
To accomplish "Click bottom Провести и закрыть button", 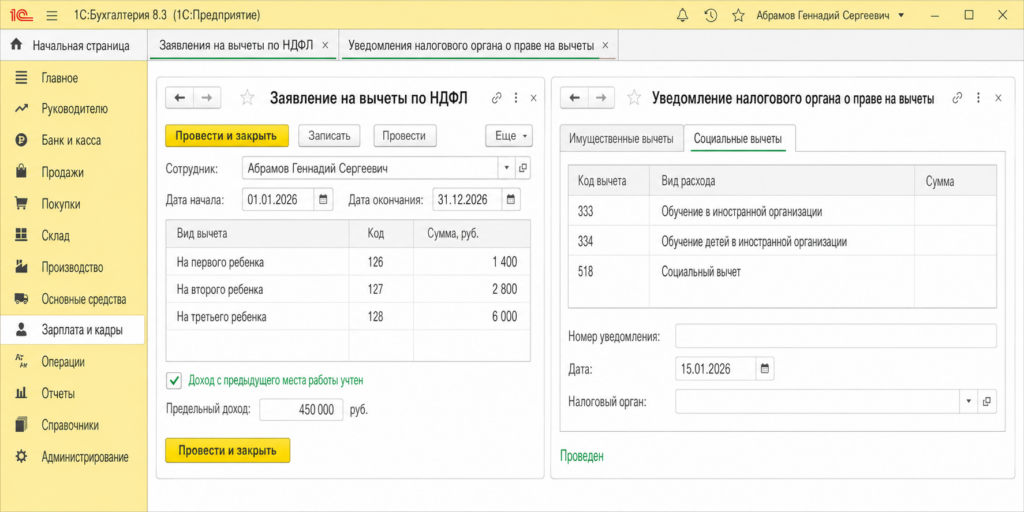I will pyautogui.click(x=227, y=451).
